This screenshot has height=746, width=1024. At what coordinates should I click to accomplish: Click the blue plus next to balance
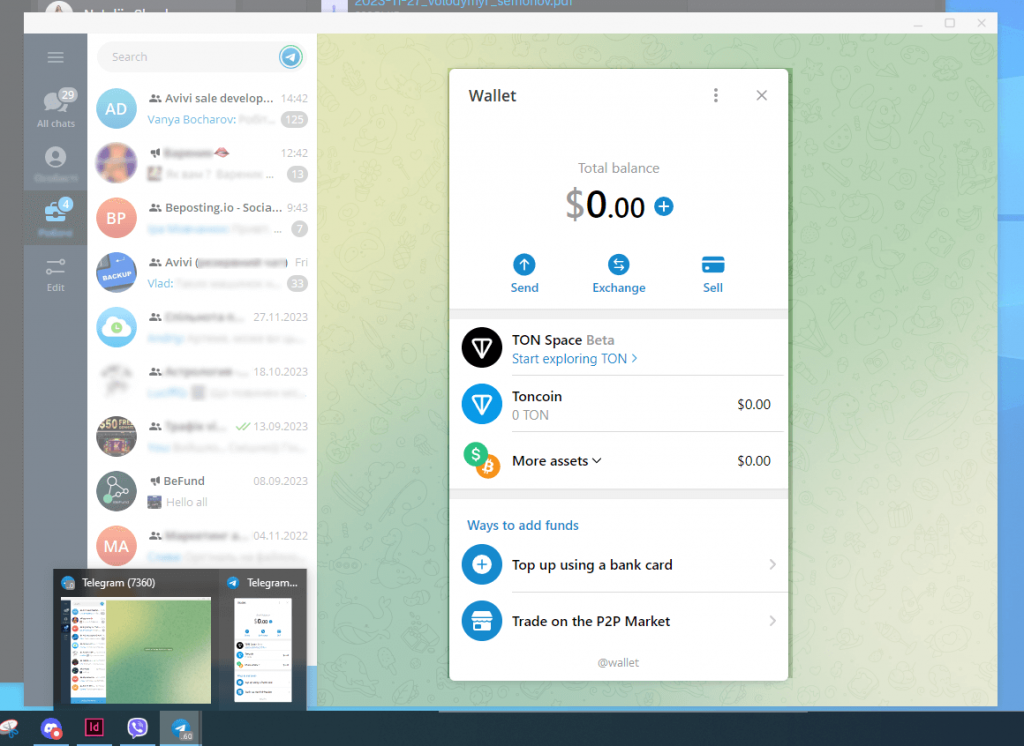tap(664, 206)
